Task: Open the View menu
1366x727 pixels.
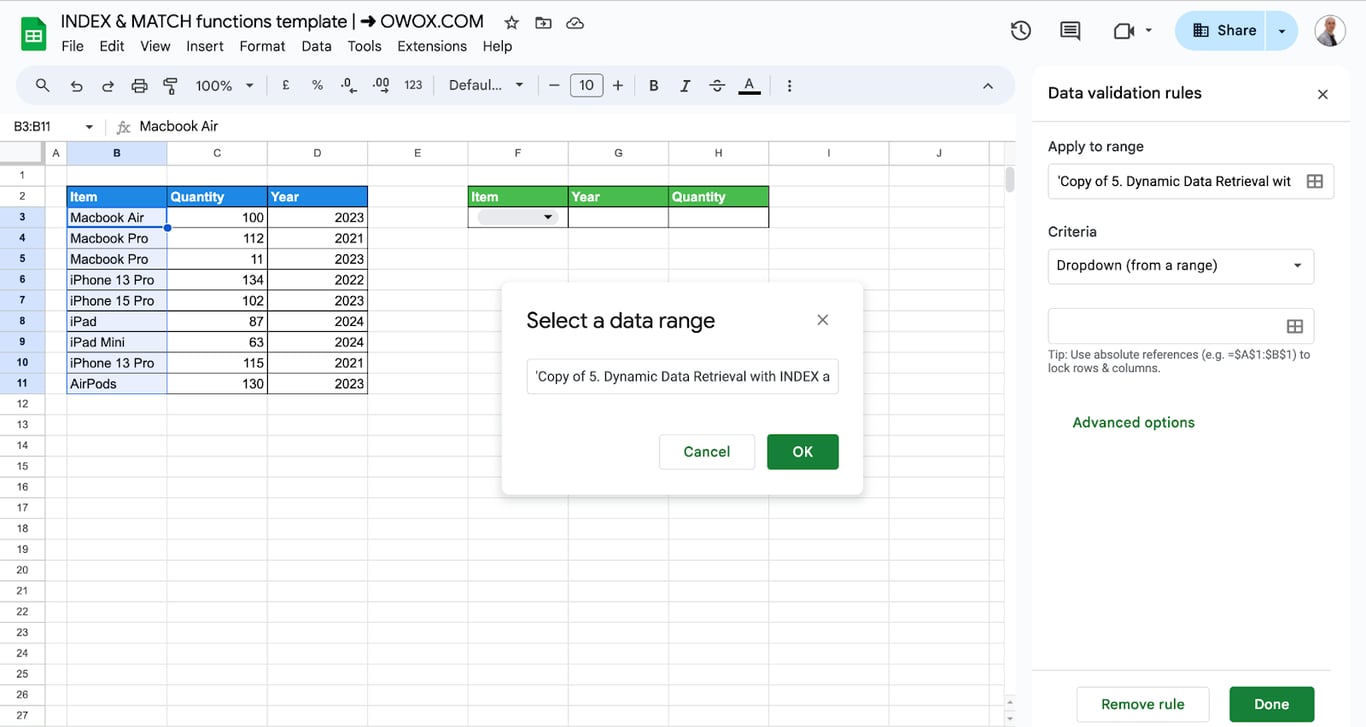Action: [x=155, y=46]
